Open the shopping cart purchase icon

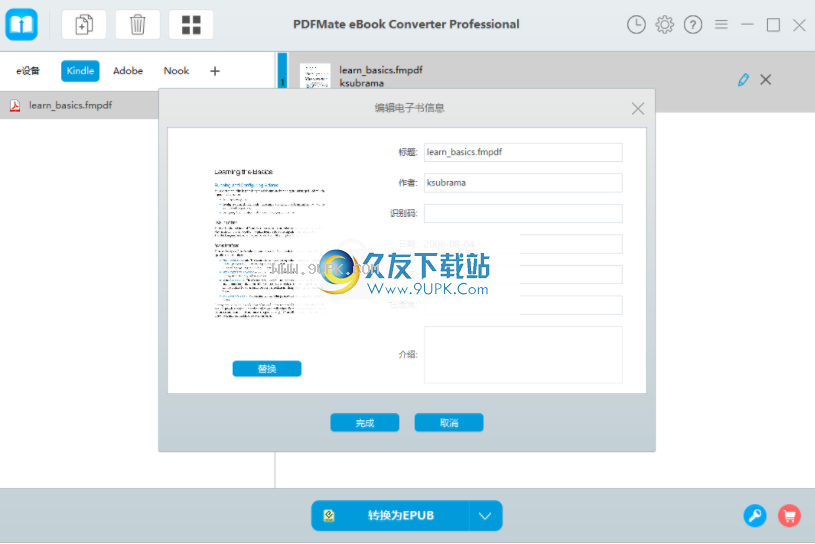[x=789, y=515]
